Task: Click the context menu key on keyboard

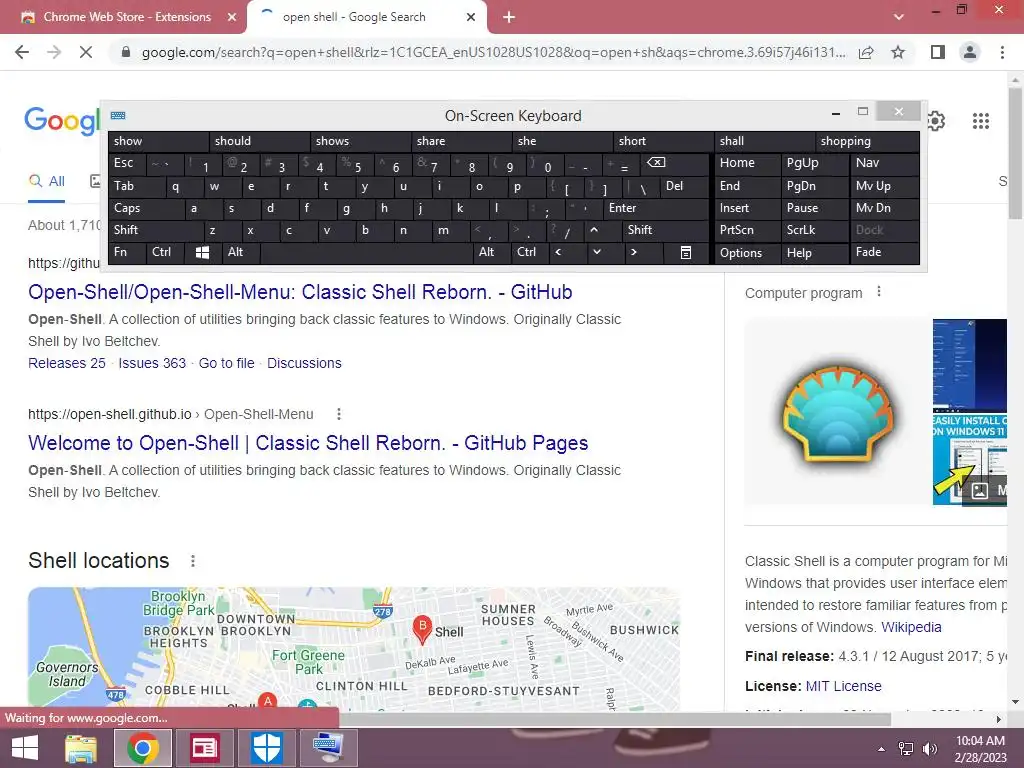Action: click(x=686, y=252)
